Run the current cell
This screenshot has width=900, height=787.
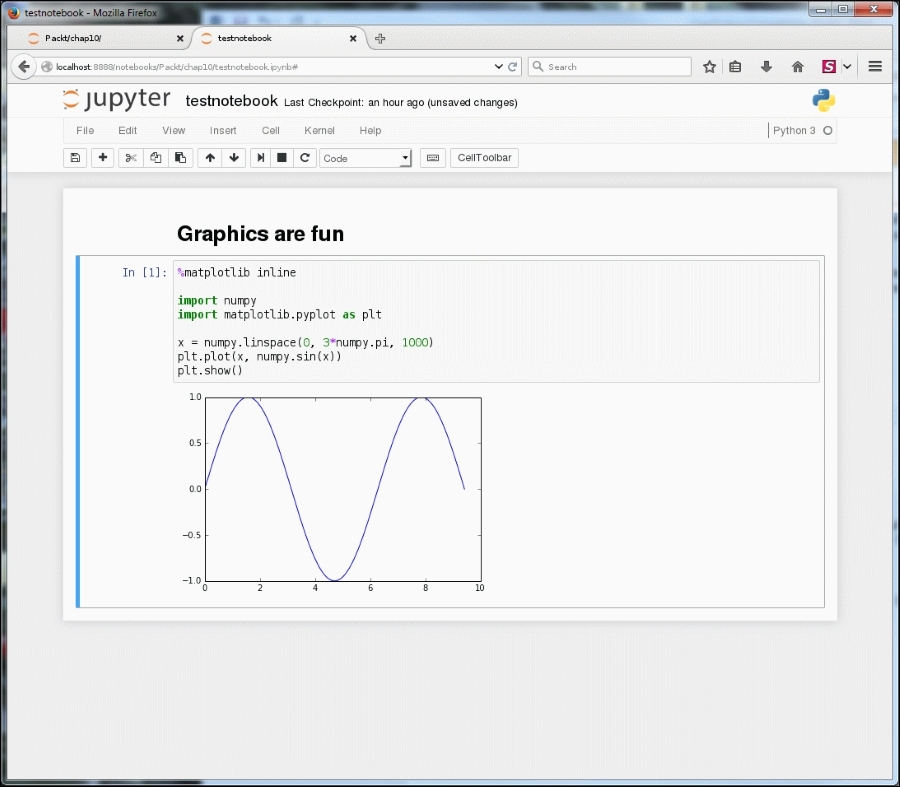tap(259, 157)
